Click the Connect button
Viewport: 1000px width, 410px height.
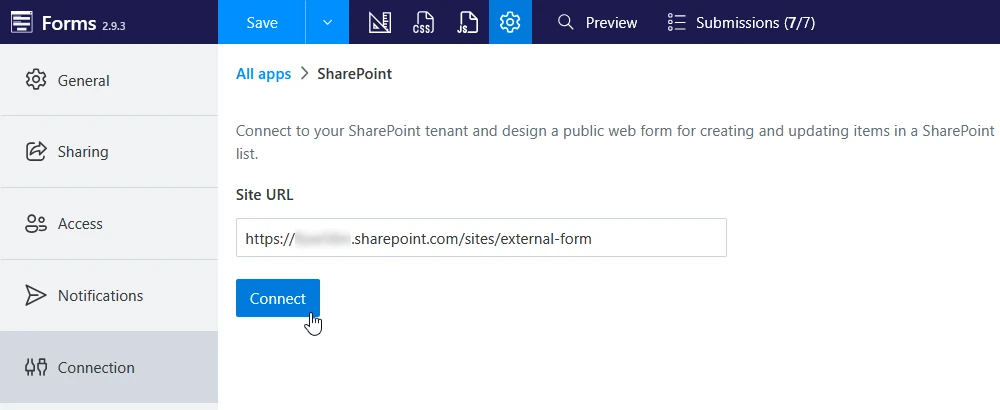point(278,298)
